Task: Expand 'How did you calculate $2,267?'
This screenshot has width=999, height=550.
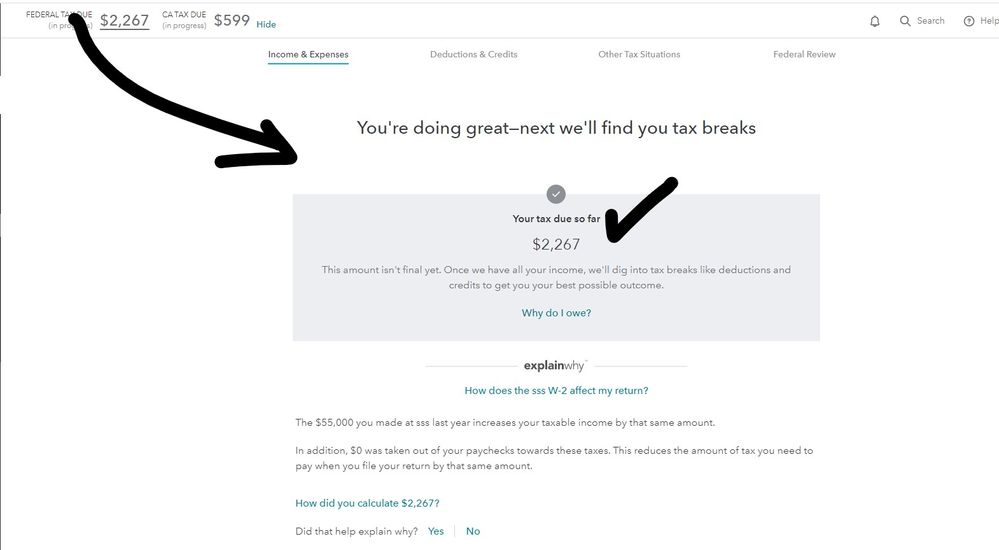Action: [x=367, y=503]
